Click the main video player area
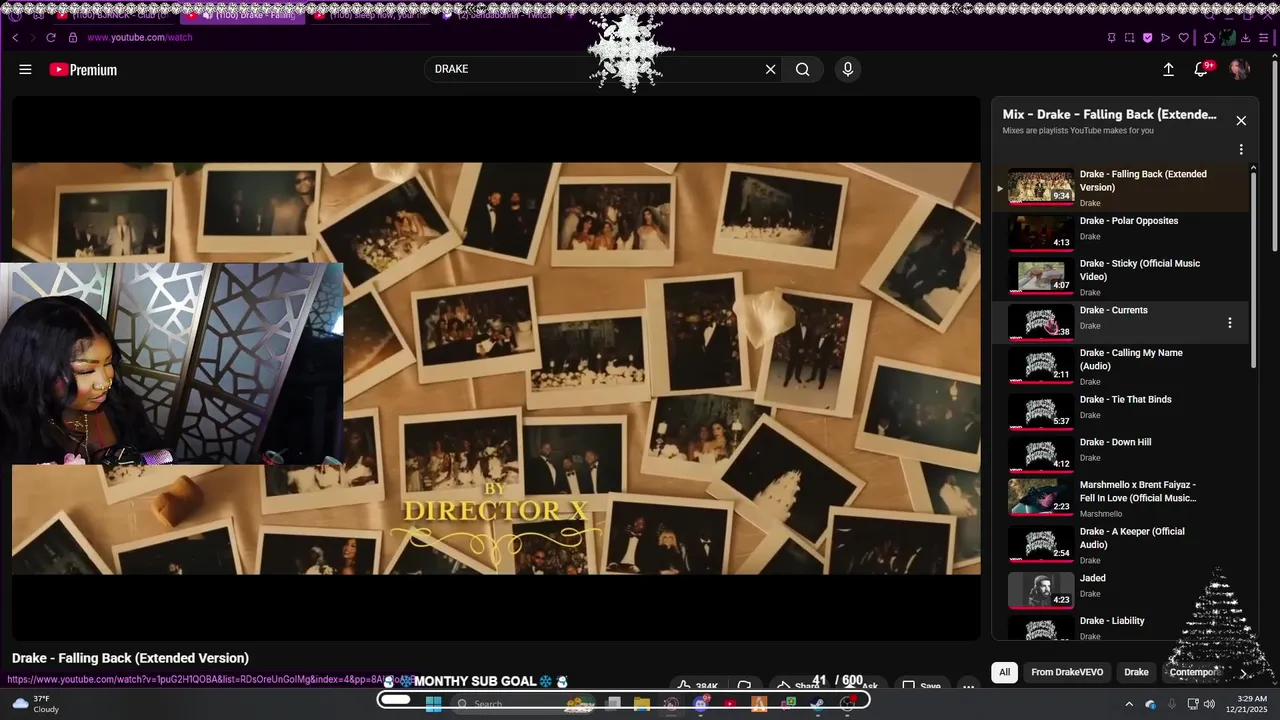 coord(496,368)
